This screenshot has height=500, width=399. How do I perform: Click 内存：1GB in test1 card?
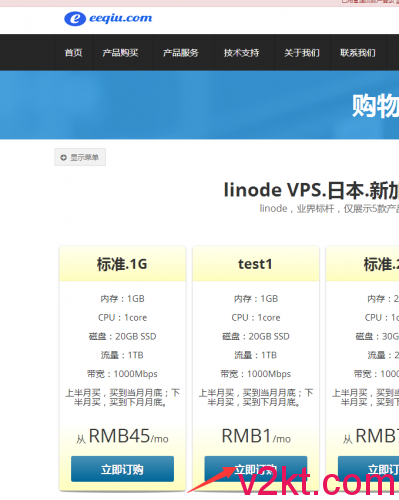point(256,299)
